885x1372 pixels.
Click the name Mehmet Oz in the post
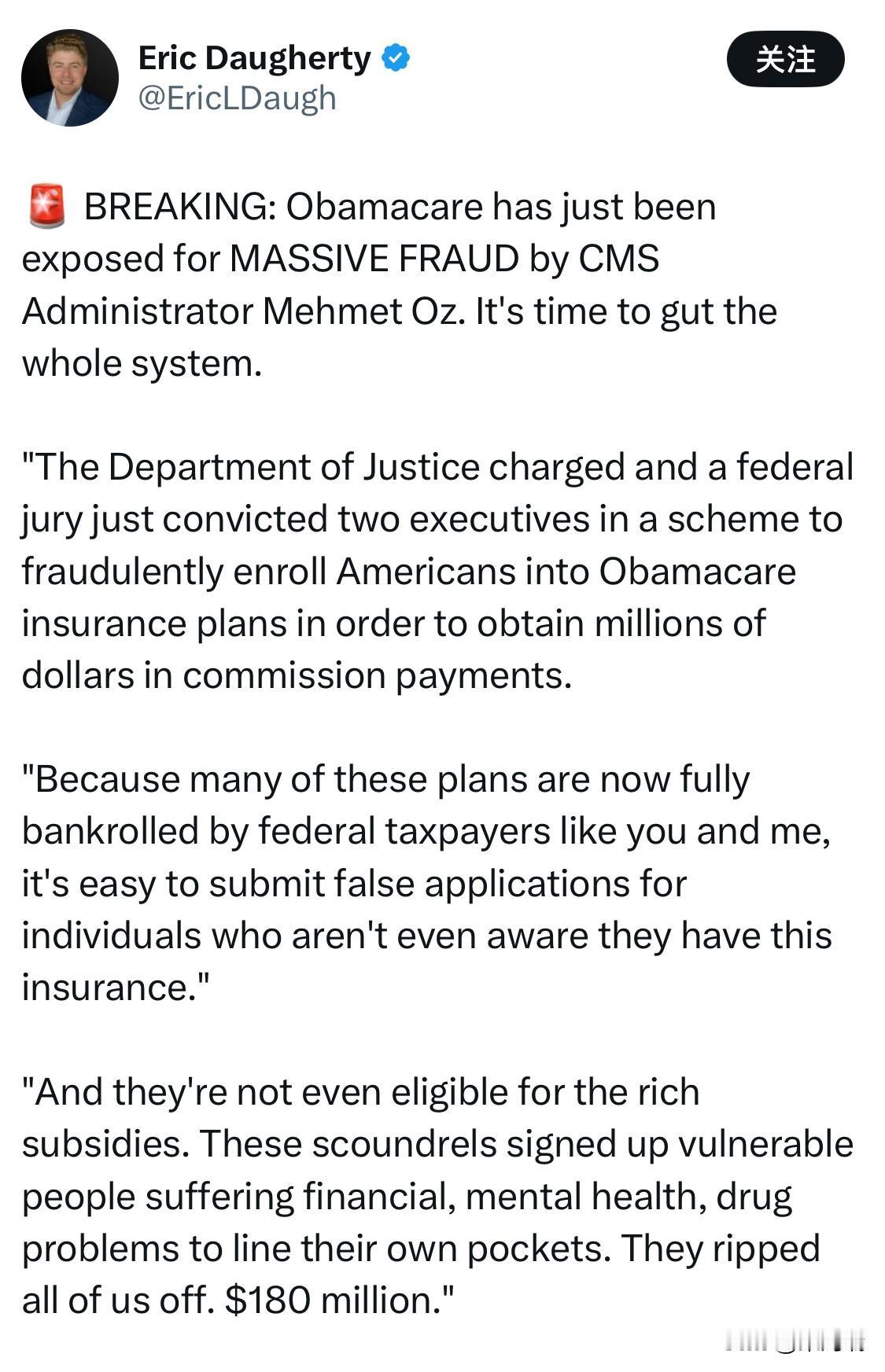point(366,311)
